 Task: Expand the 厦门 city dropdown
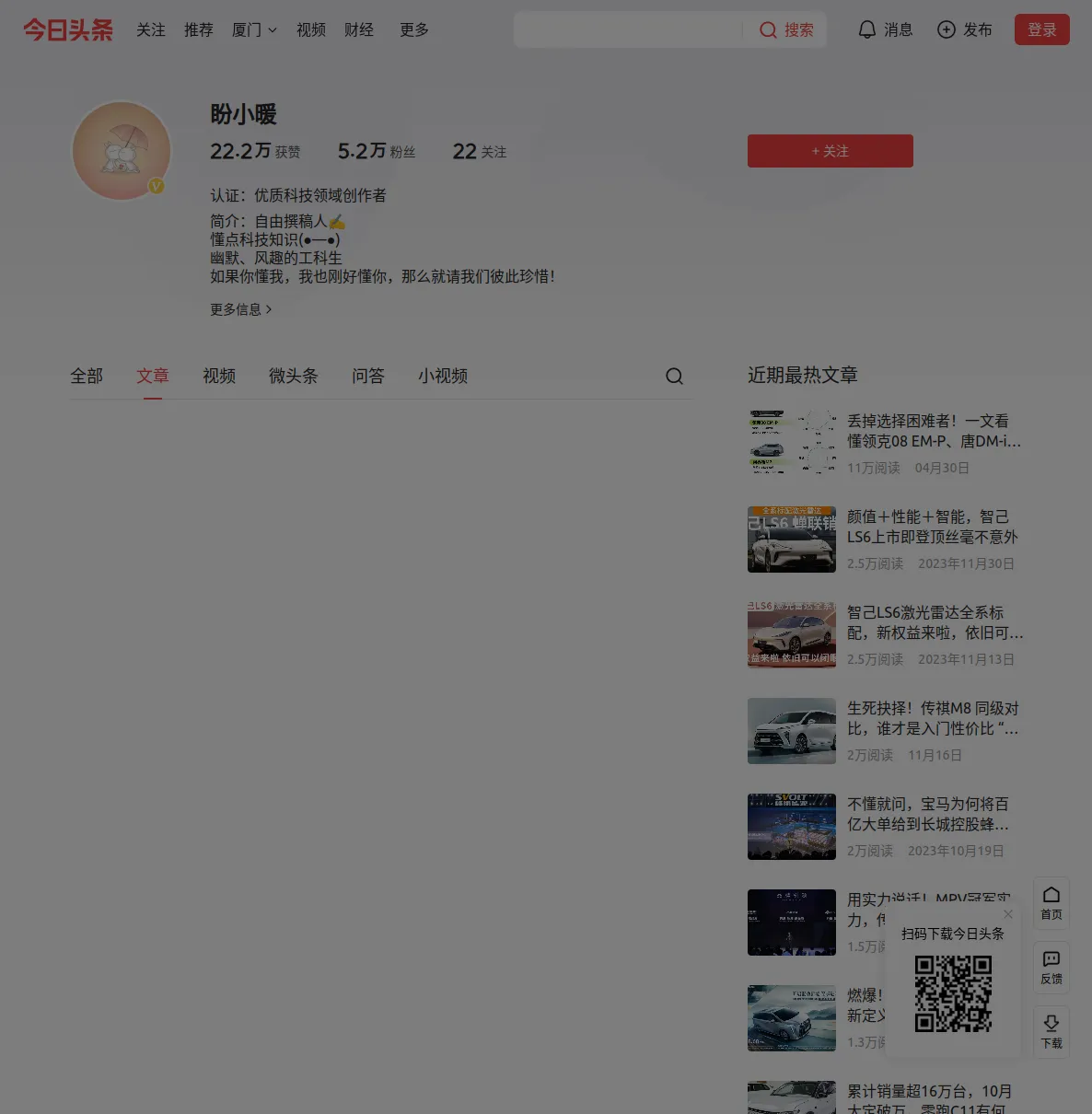[x=254, y=29]
